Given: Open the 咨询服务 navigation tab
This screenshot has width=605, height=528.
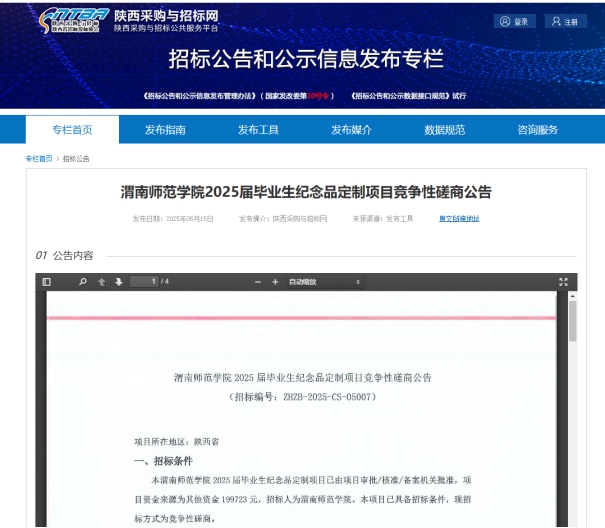Looking at the screenshot, I should 537,130.
